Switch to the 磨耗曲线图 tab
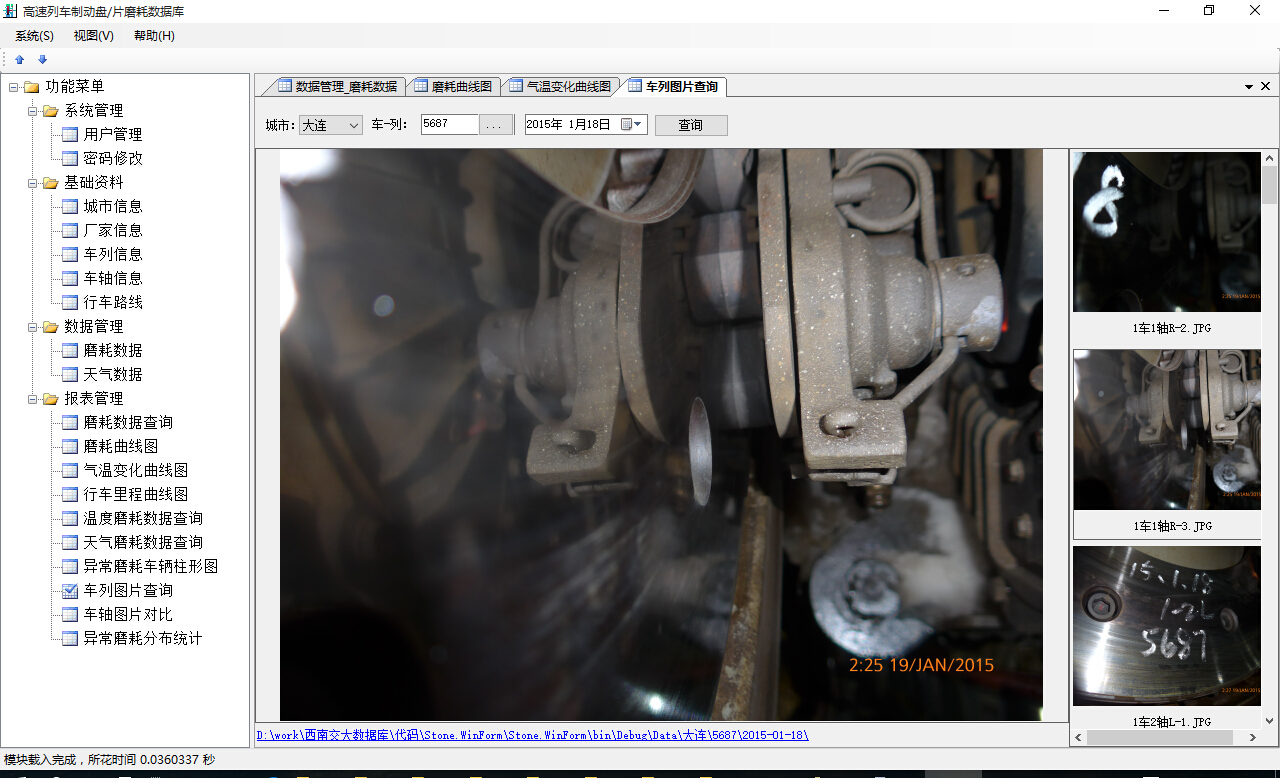The width and height of the screenshot is (1280, 778). (x=453, y=87)
